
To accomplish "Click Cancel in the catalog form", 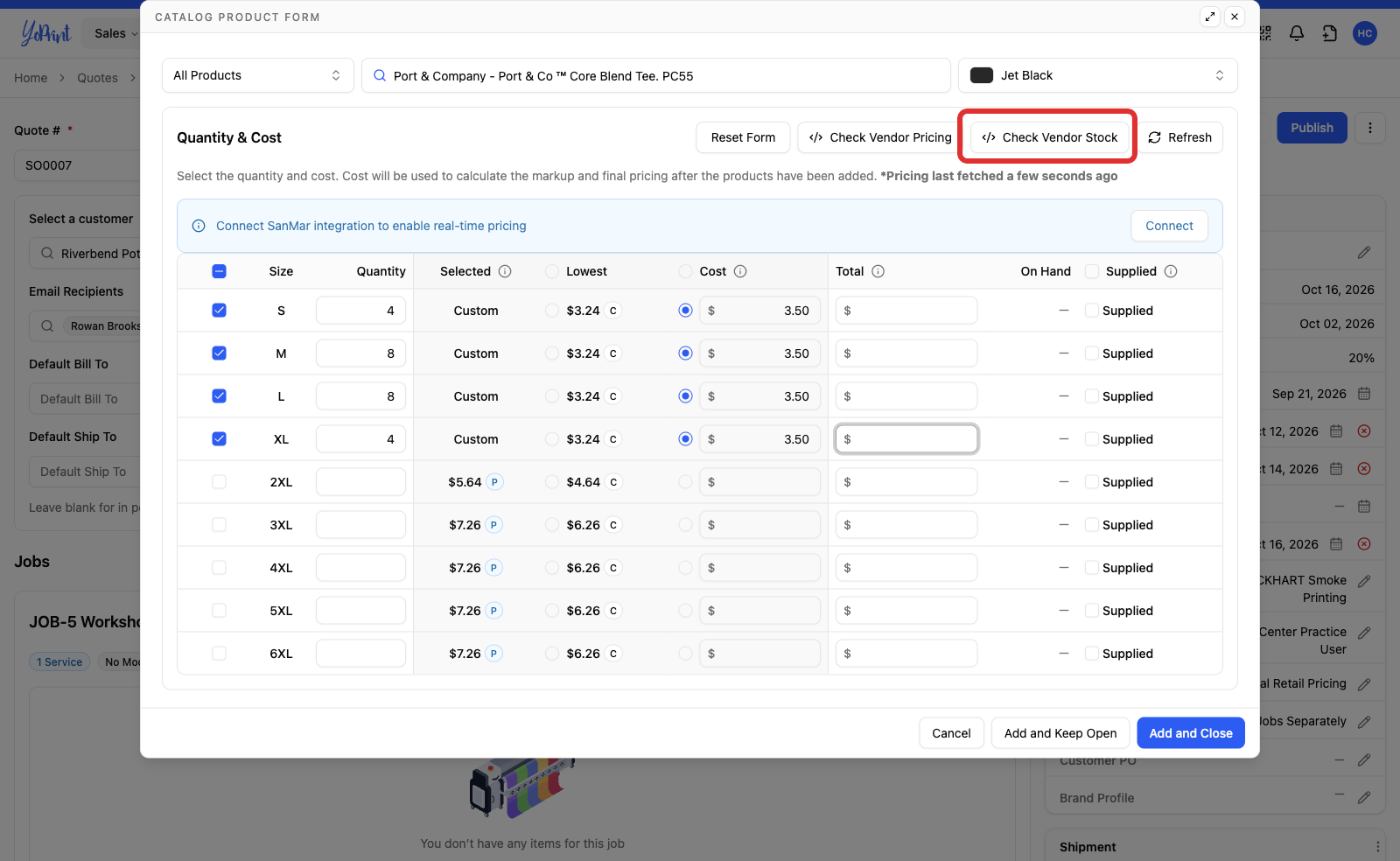I will 951,733.
